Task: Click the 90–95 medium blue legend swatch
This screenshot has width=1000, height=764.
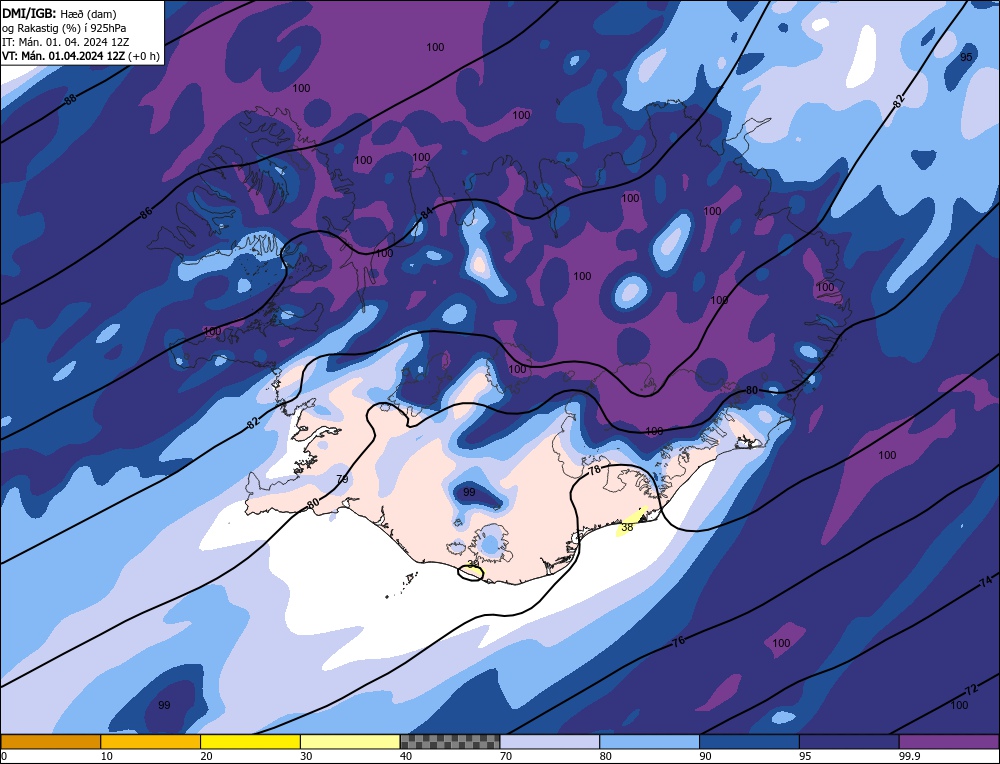Action: [749, 741]
